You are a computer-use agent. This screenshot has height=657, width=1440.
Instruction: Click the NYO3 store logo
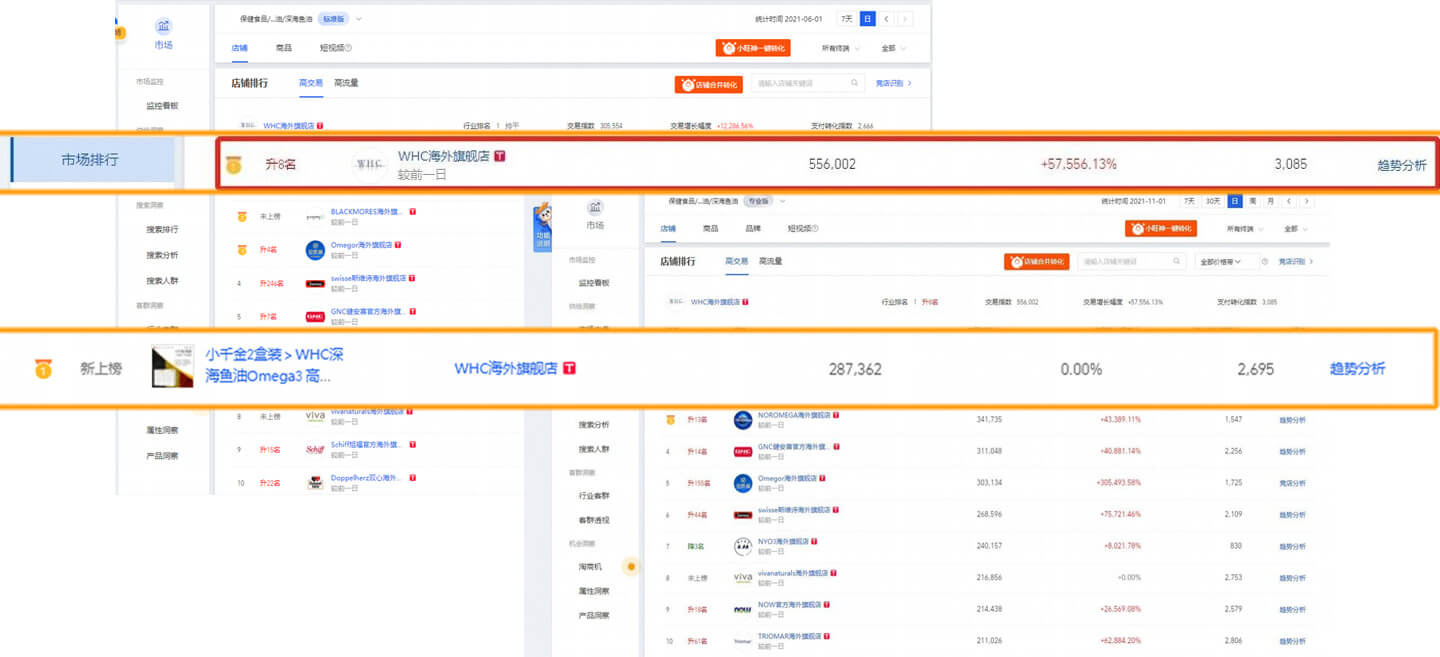[x=742, y=547]
